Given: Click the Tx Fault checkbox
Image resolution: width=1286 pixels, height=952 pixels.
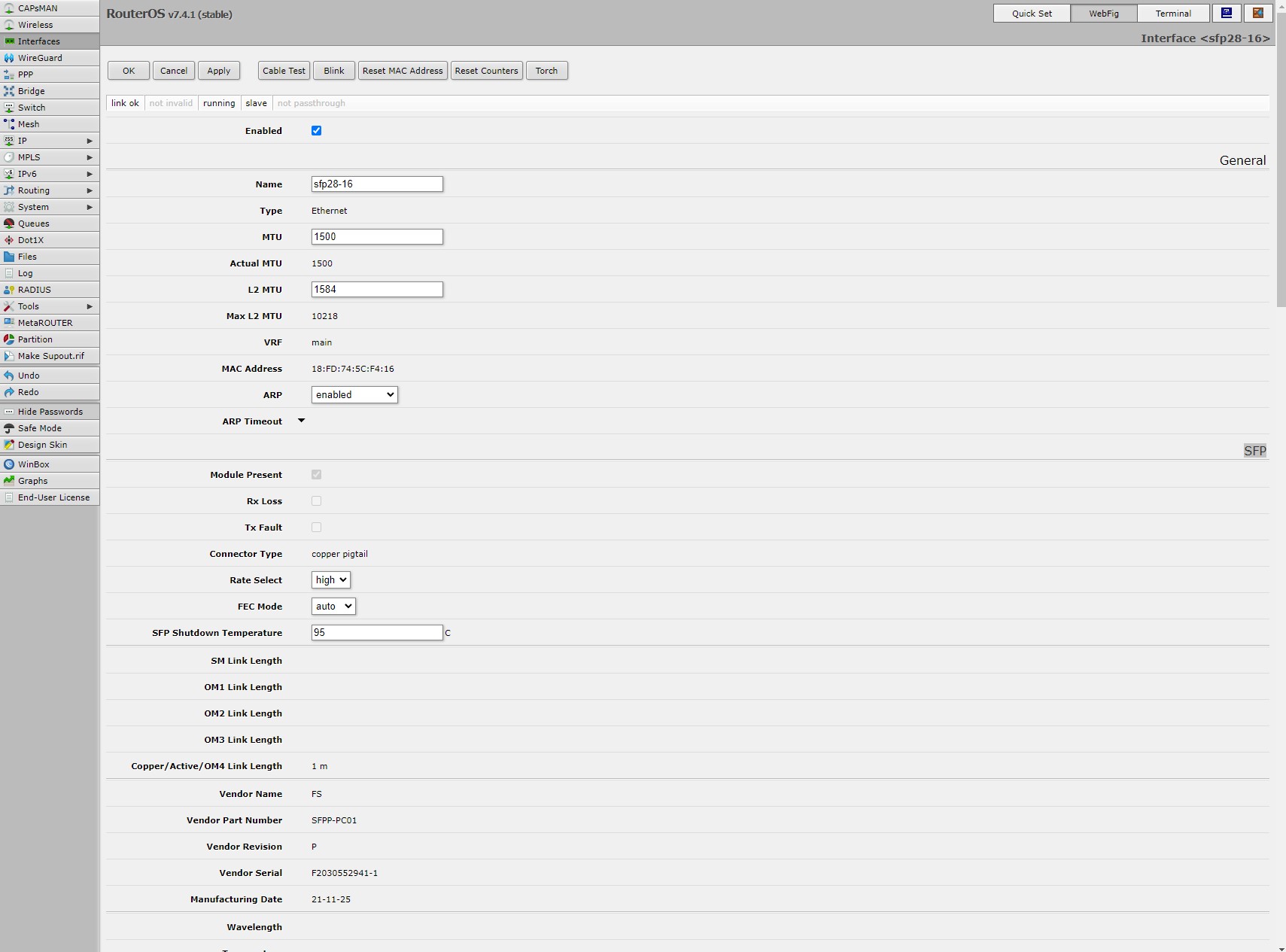Looking at the screenshot, I should [x=316, y=528].
